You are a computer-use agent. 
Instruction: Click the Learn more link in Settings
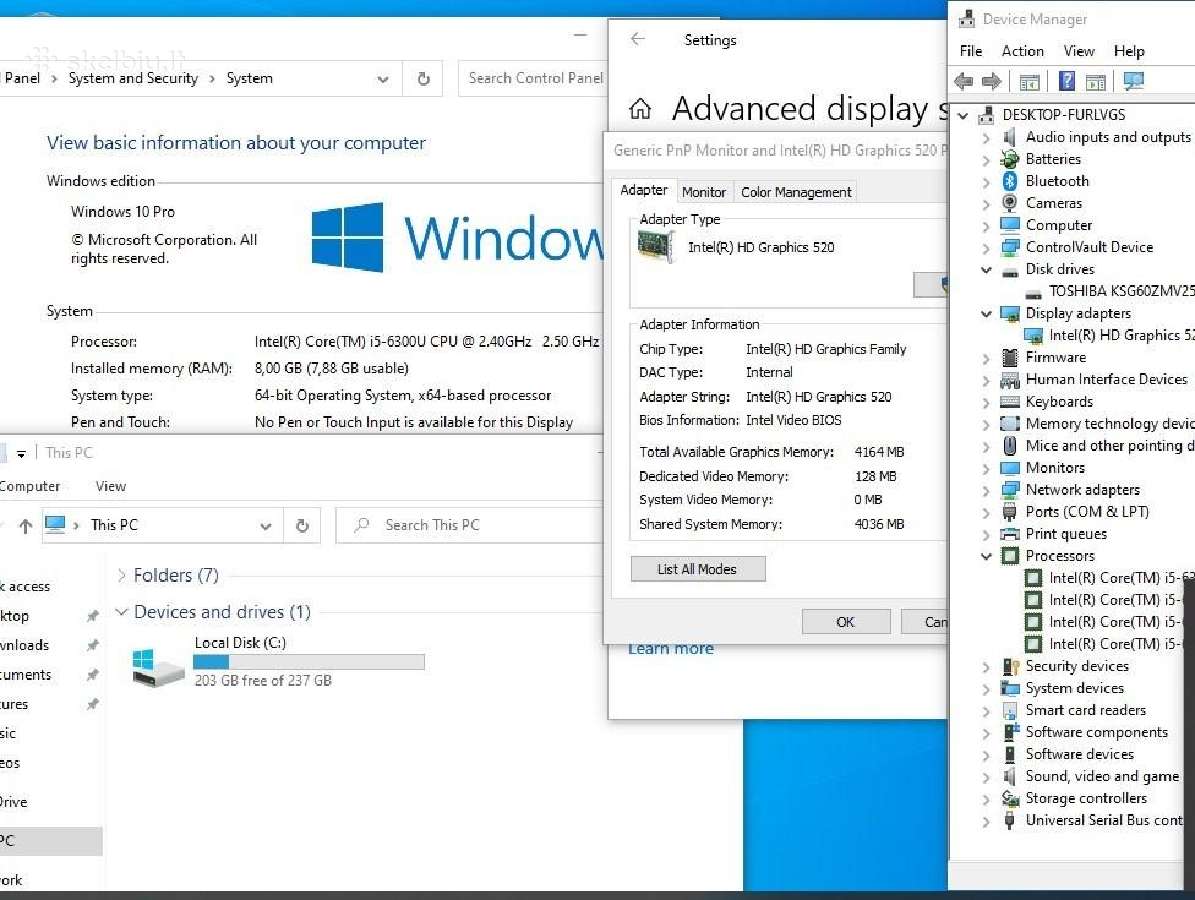(671, 649)
